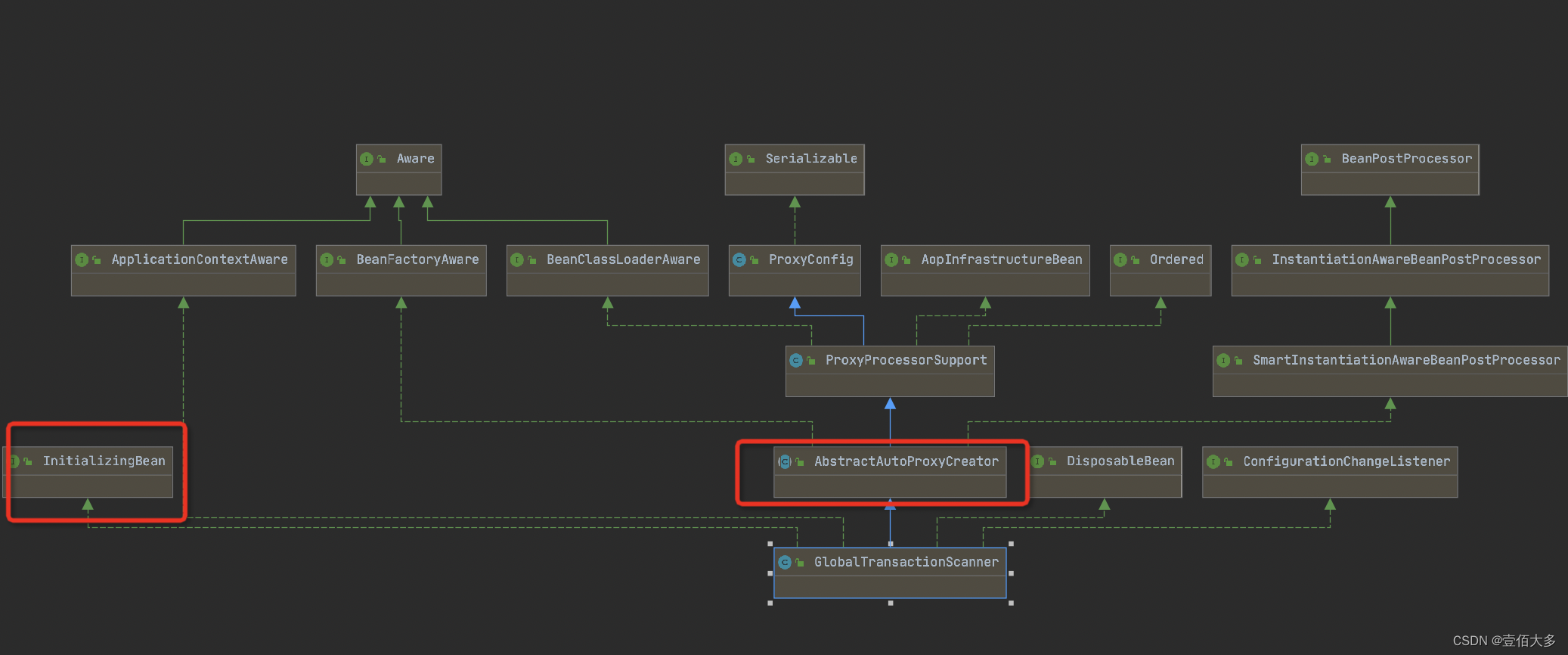1568x655 pixels.
Task: Select the InitializingBean label
Action: point(104,461)
